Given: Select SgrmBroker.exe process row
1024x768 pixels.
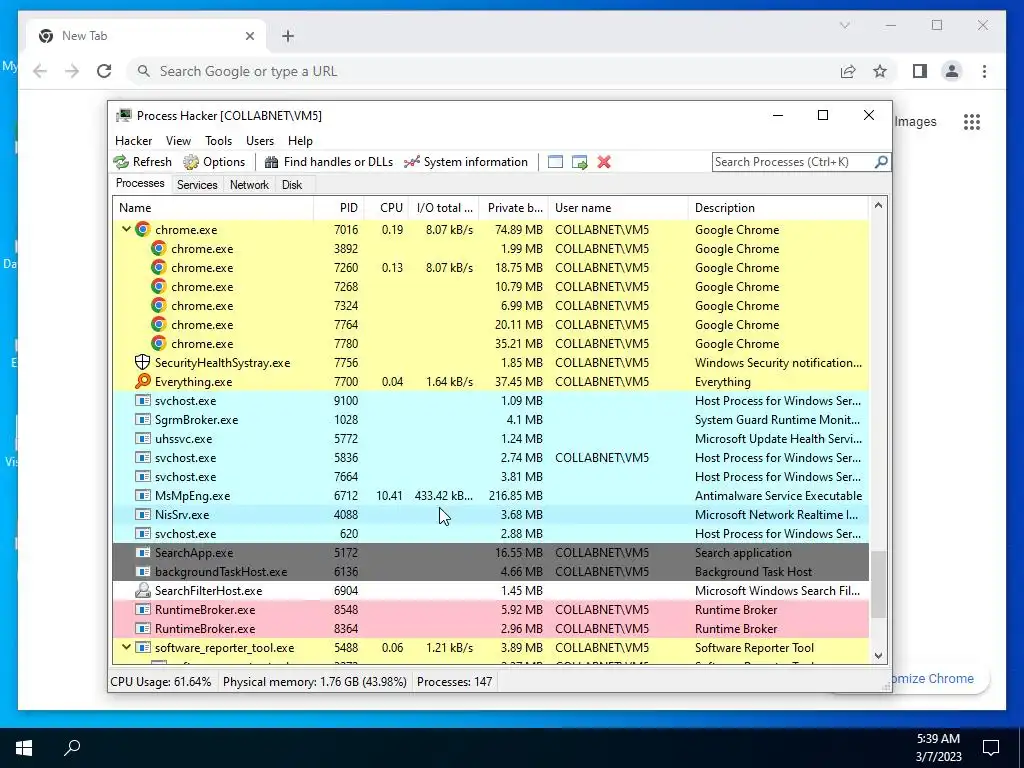Looking at the screenshot, I should pos(491,419).
